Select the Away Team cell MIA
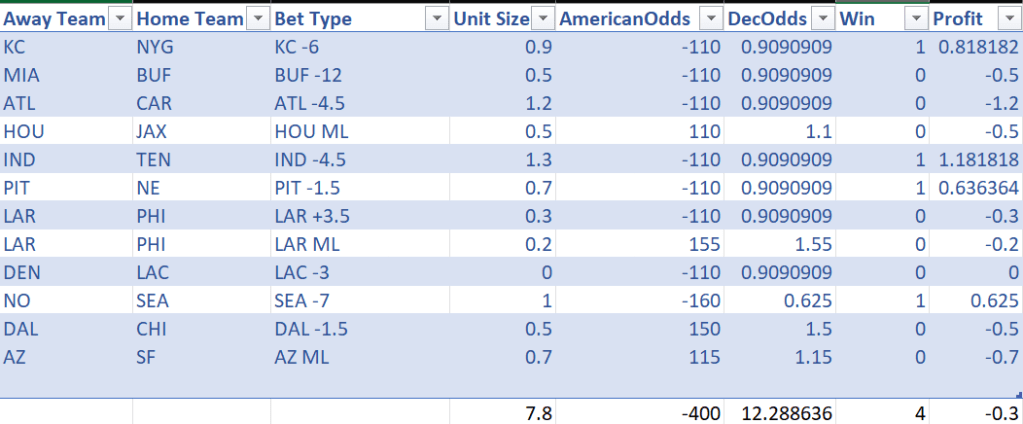Viewport: 1023px width, 424px height. pyautogui.click(x=20, y=74)
